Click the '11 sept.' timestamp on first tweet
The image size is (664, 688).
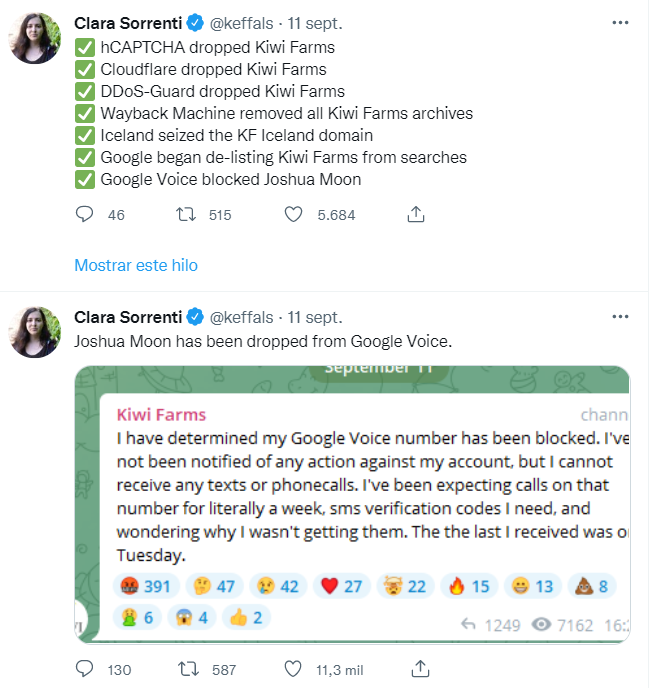point(314,23)
